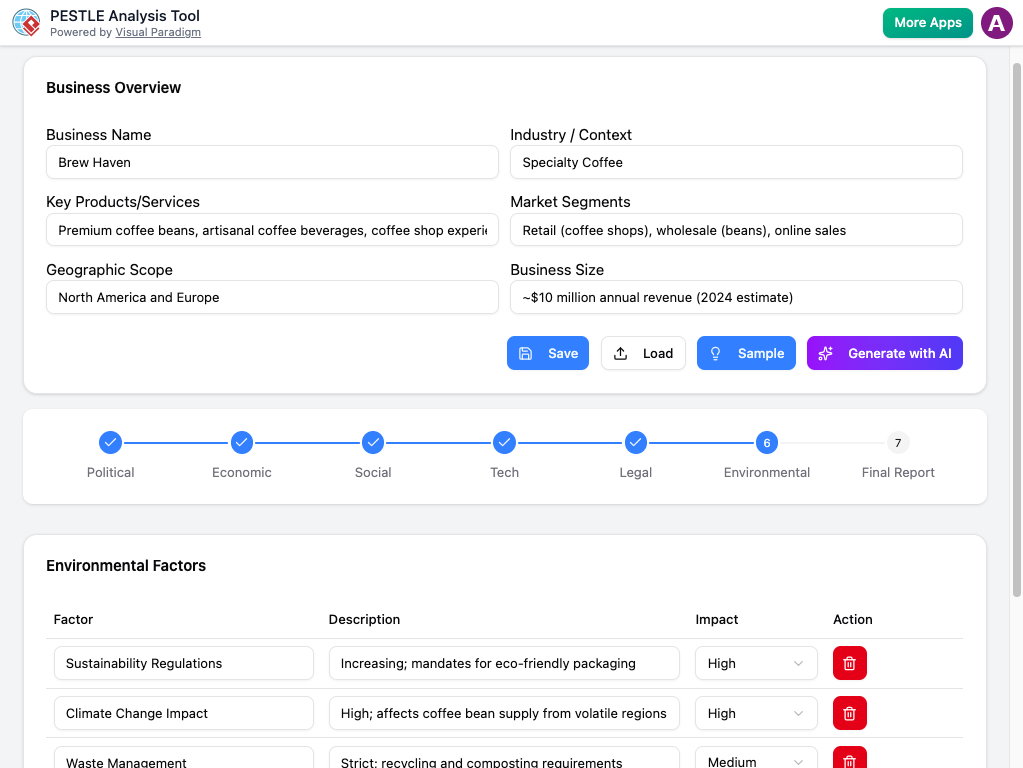The image size is (1023, 768).
Task: Open the Visual Paradigm link
Action: coord(158,31)
